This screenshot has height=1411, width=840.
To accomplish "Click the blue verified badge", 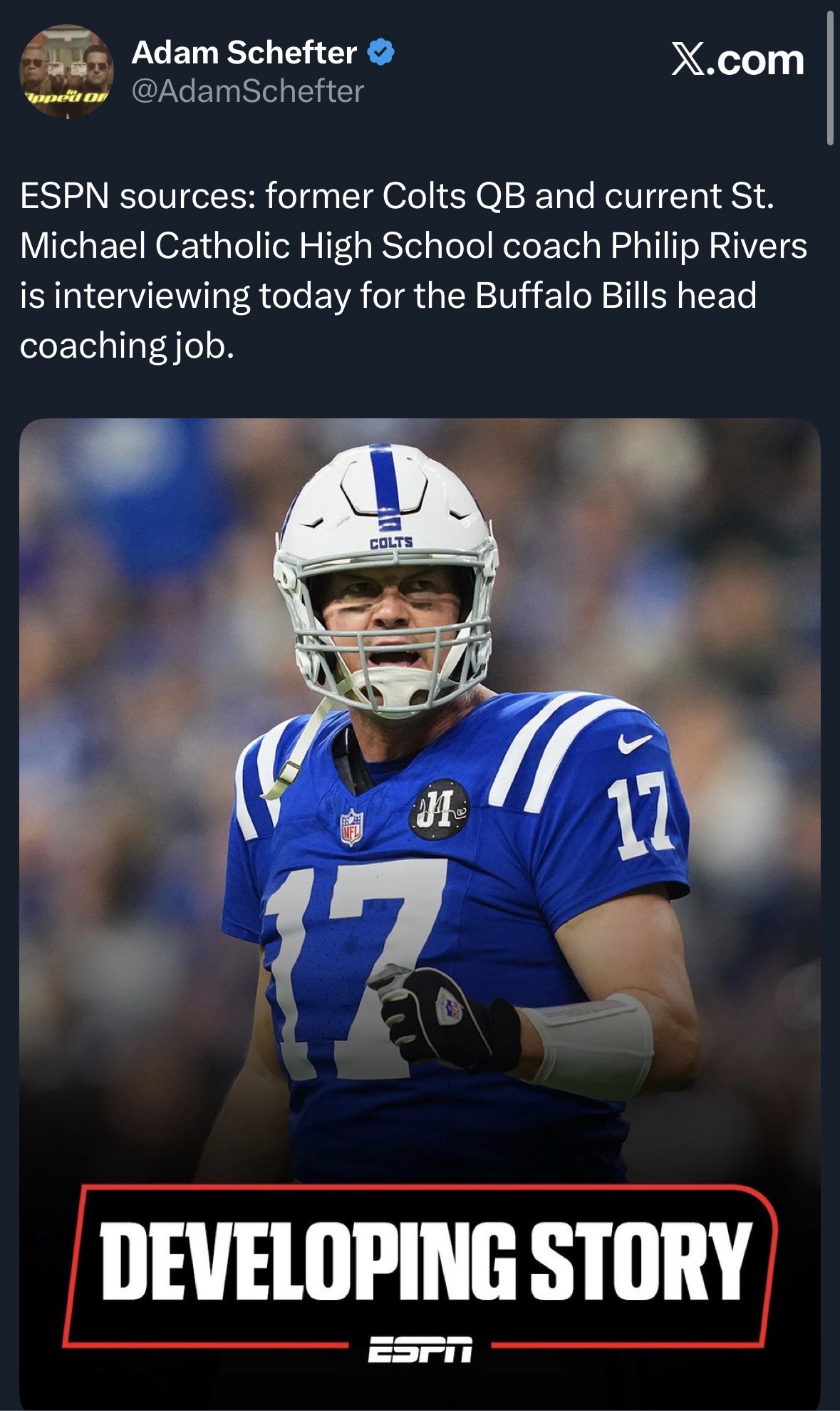I will (x=380, y=53).
